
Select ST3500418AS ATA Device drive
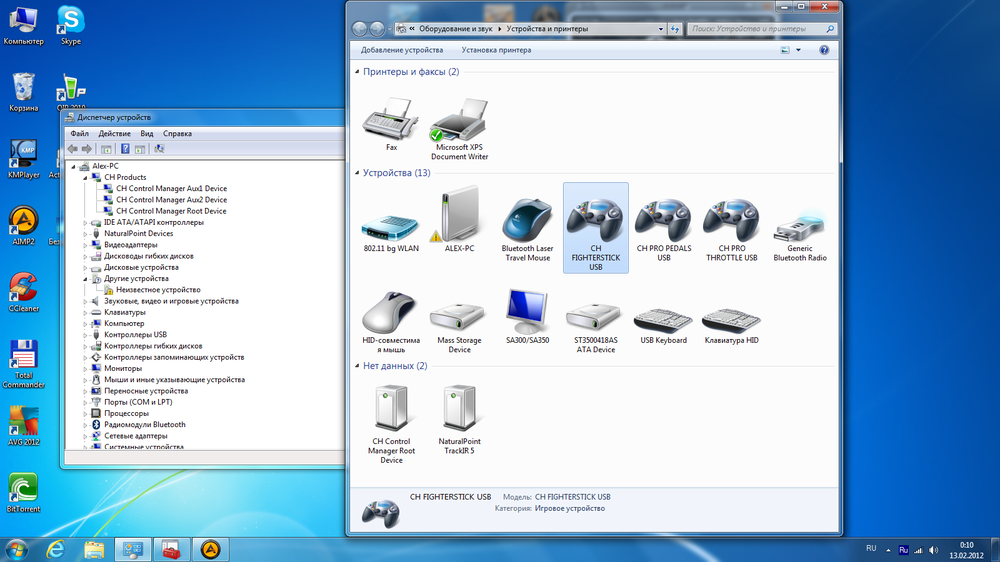(x=596, y=327)
